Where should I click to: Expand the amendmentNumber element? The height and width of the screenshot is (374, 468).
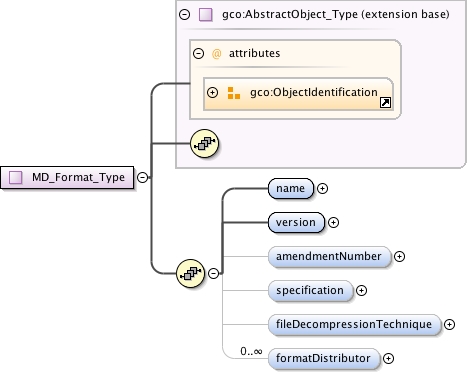tap(399, 257)
